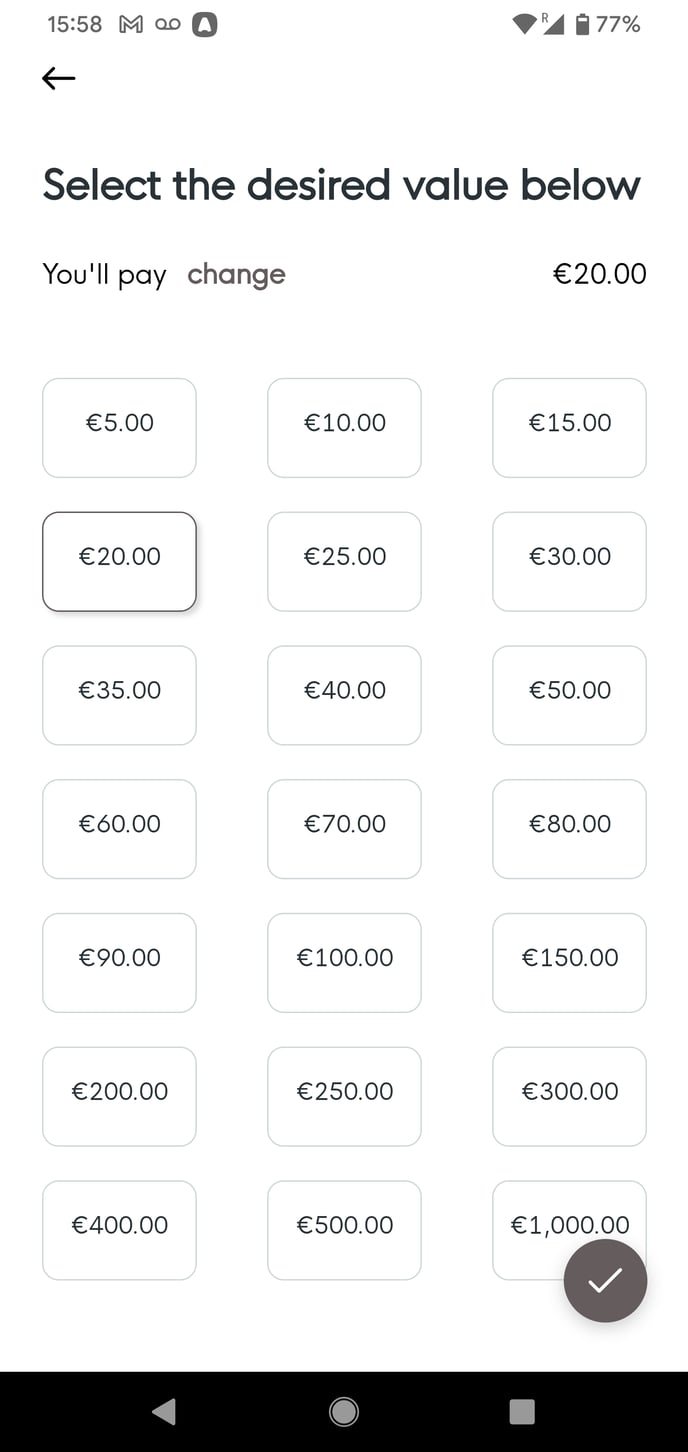
Task: Tap the €20.00 total amount text
Action: 599,274
